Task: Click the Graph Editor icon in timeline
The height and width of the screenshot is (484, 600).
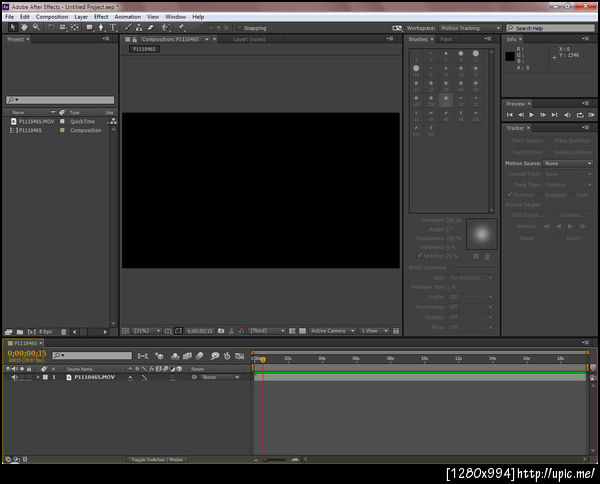Action: 240,356
